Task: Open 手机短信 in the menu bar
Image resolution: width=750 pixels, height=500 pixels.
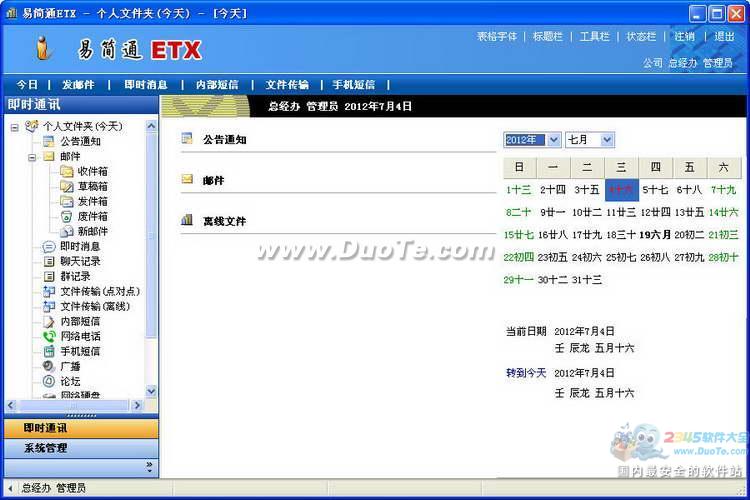Action: 353,85
